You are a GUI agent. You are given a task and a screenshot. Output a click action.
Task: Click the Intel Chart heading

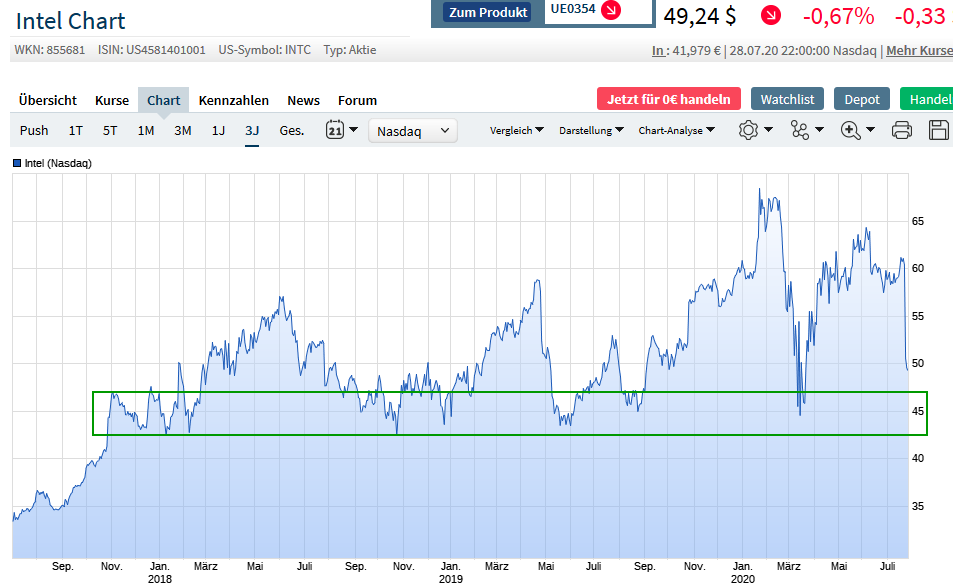click(71, 21)
